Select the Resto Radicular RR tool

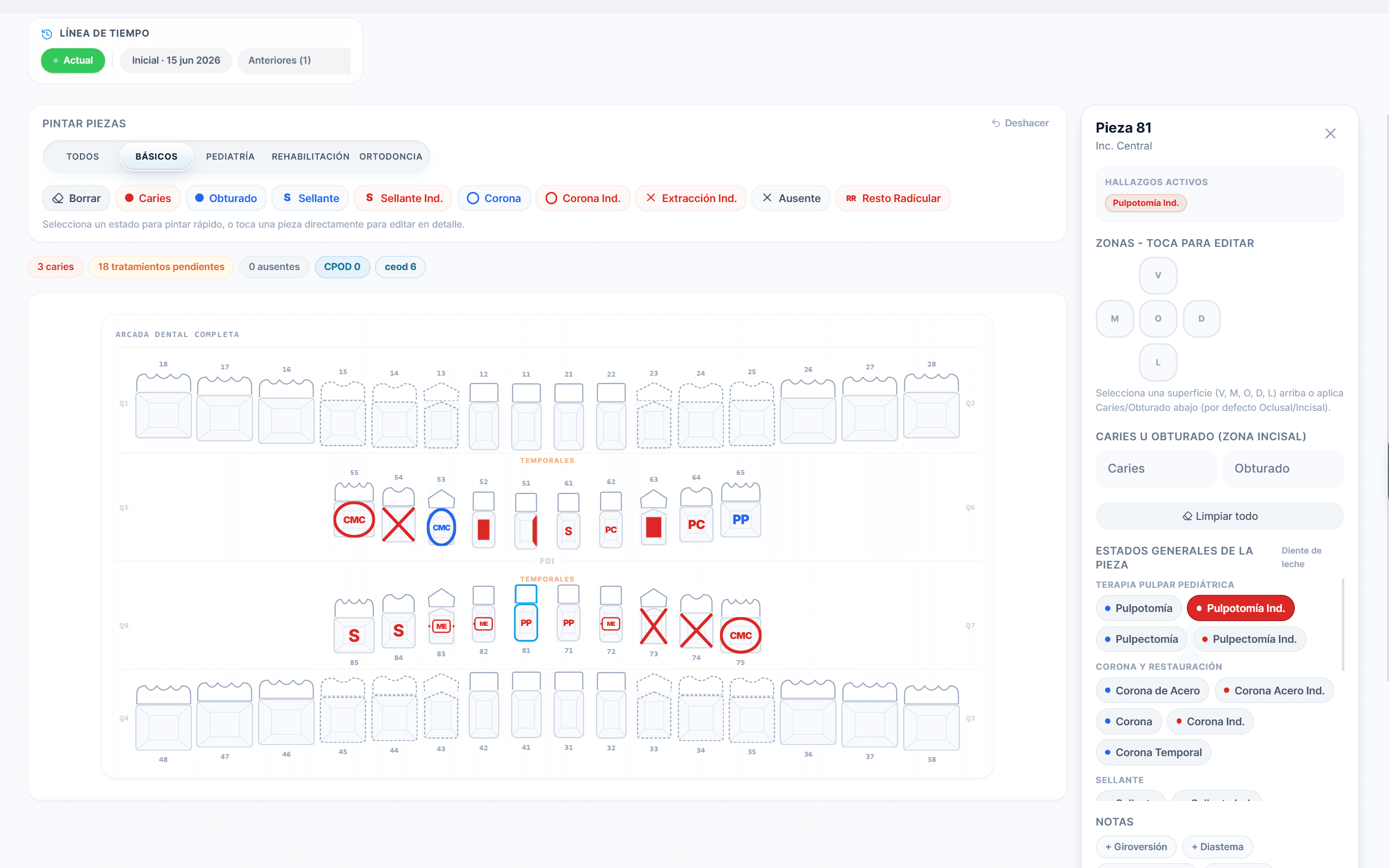tap(893, 198)
